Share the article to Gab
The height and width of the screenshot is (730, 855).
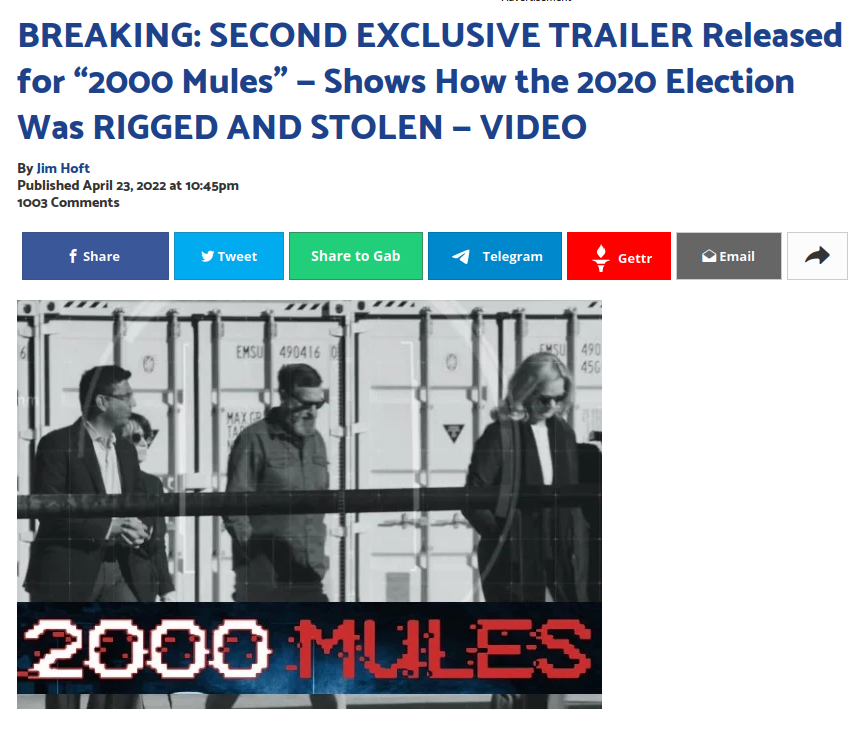point(356,256)
